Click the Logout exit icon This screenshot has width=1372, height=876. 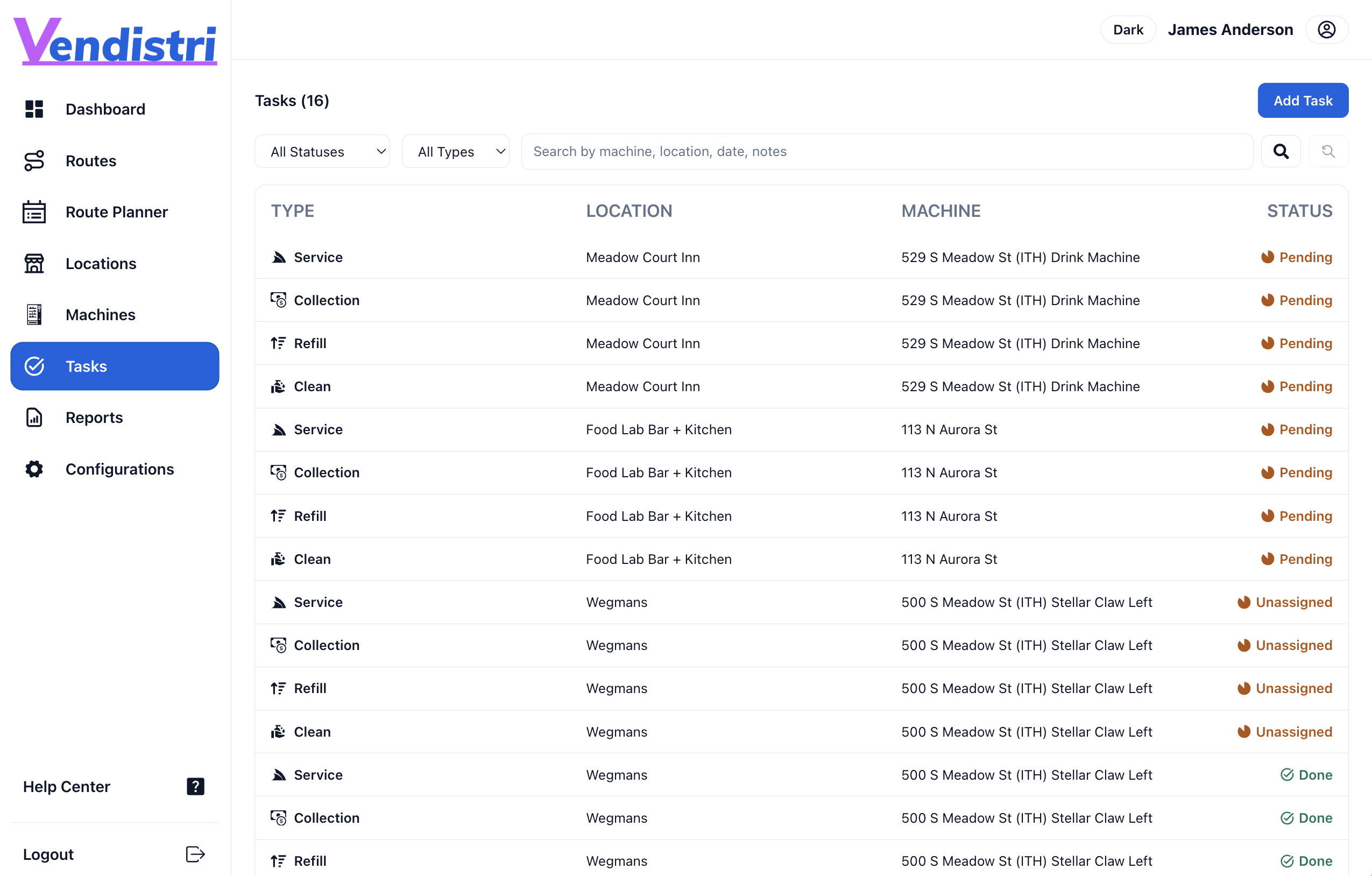[x=195, y=854]
